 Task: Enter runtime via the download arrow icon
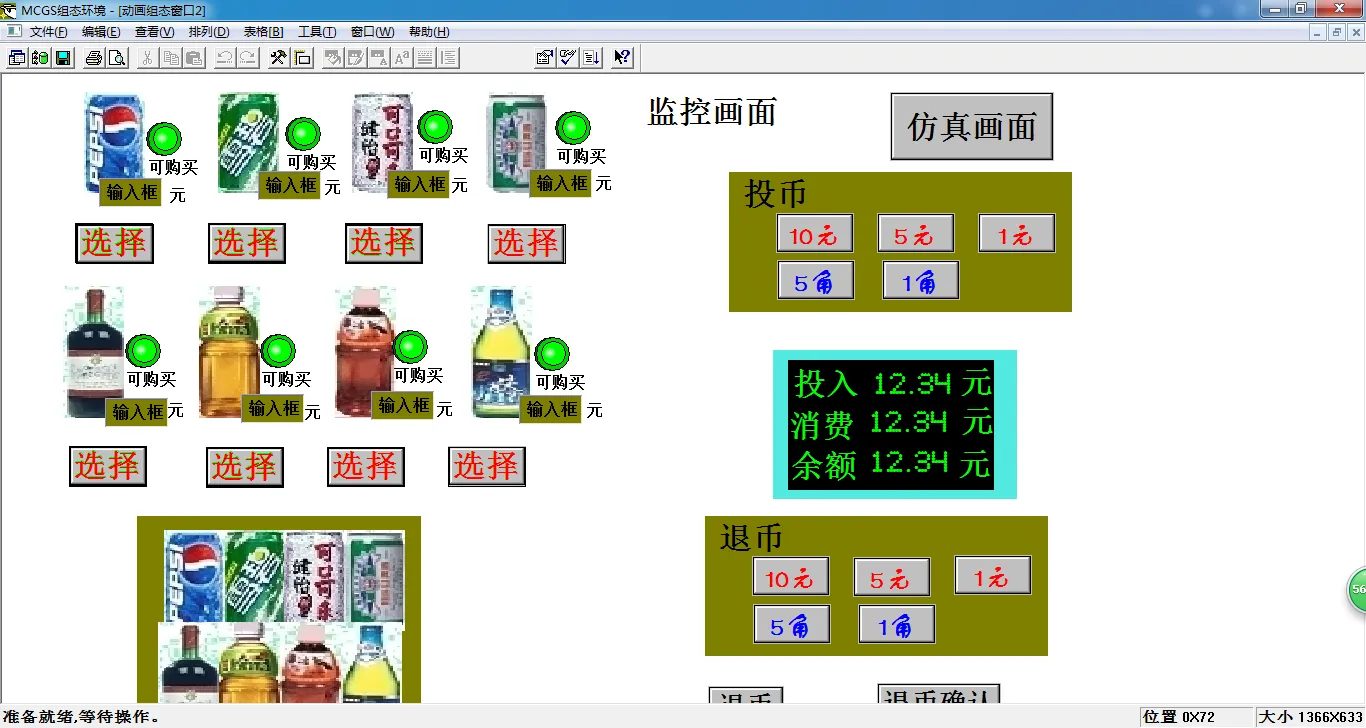click(590, 57)
